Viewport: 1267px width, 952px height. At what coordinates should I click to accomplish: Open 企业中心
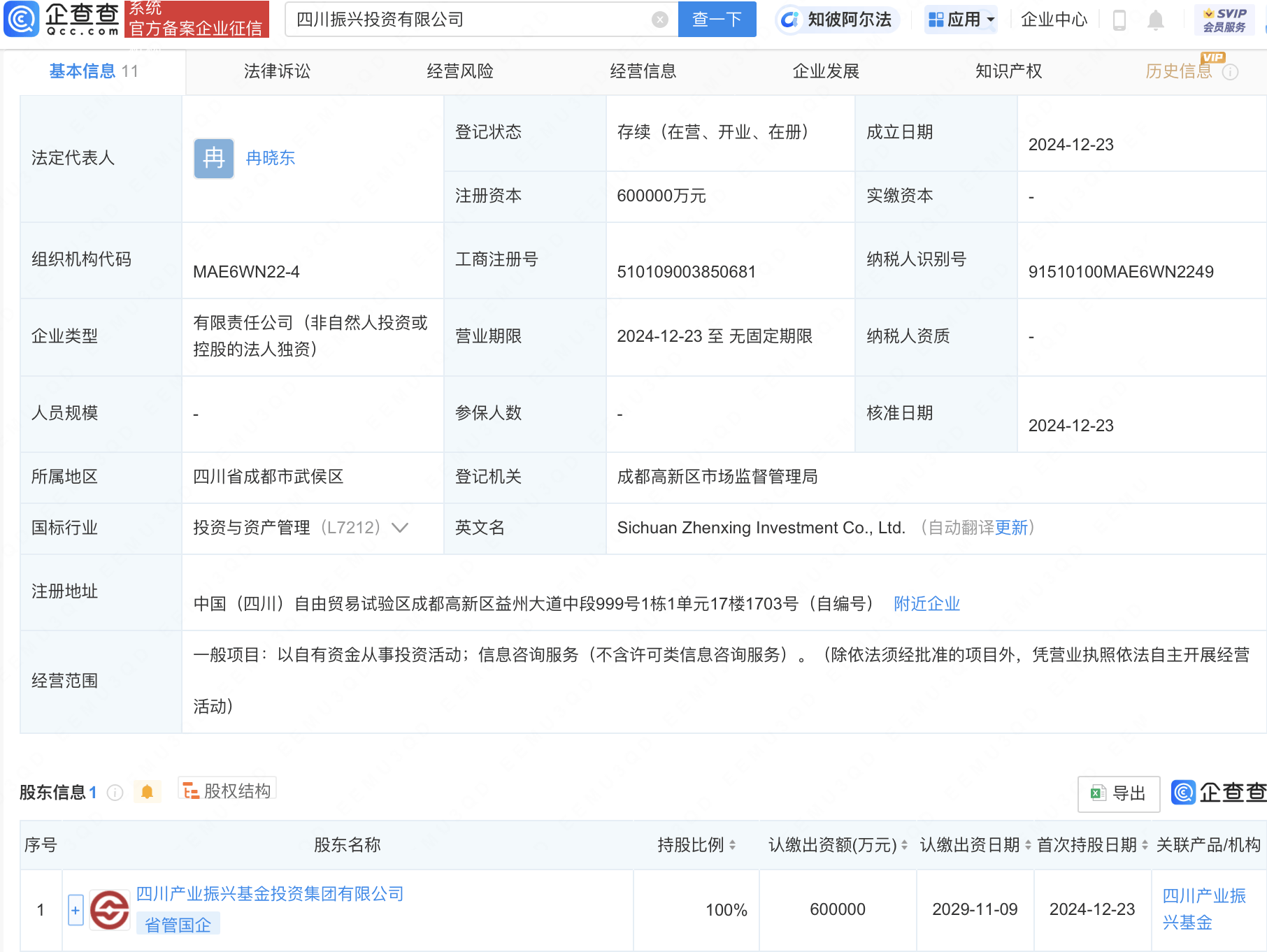tap(1054, 20)
